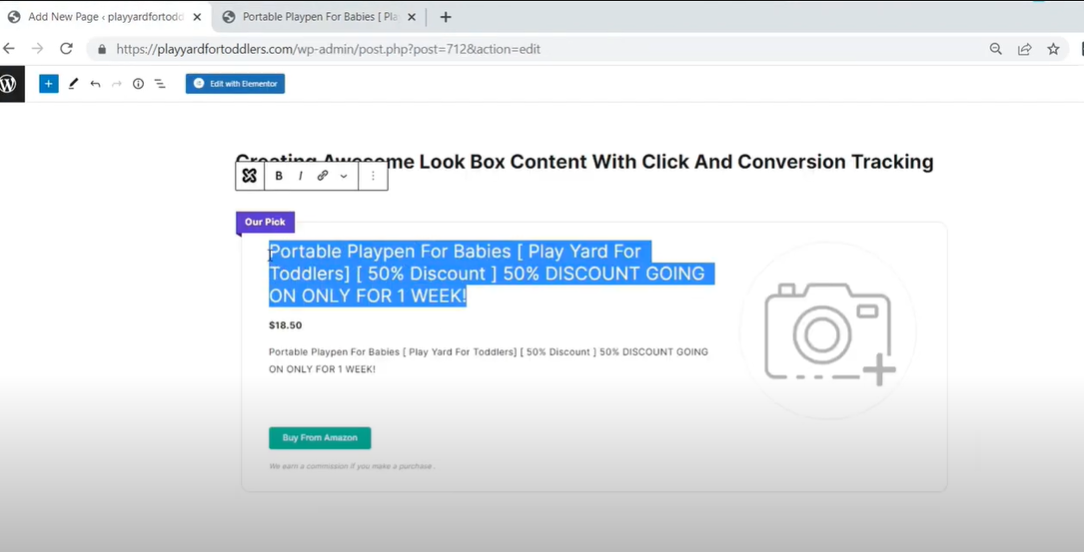
Task: Click the block type icon in block toolbar
Action: point(250,176)
